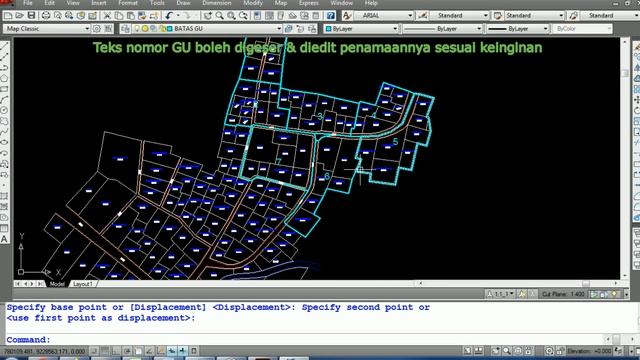Click the cyan ByLayer color swatch
Viewport: 640px width, 360px height.
(328, 29)
